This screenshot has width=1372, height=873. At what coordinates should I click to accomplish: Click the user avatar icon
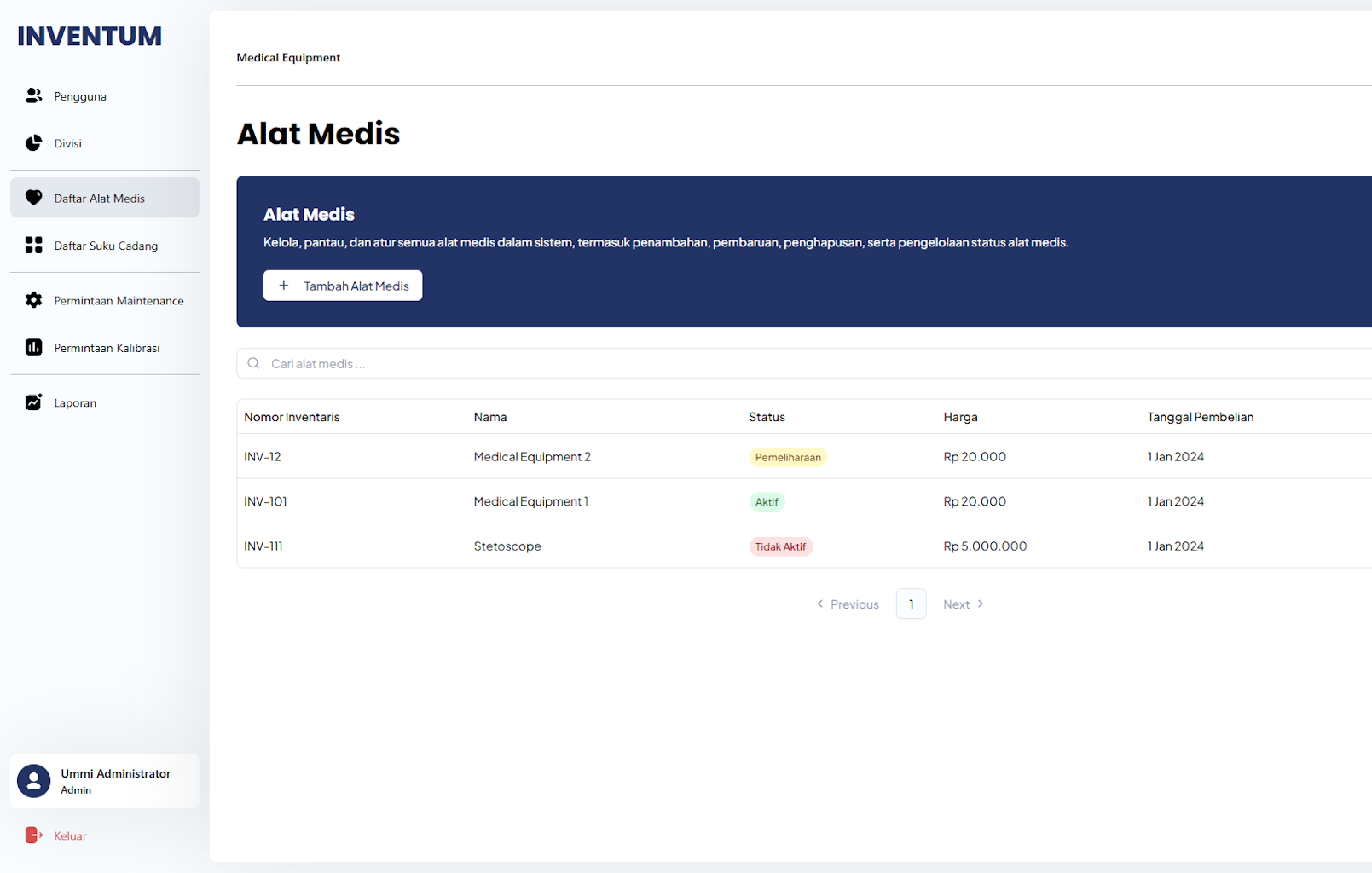coord(34,781)
